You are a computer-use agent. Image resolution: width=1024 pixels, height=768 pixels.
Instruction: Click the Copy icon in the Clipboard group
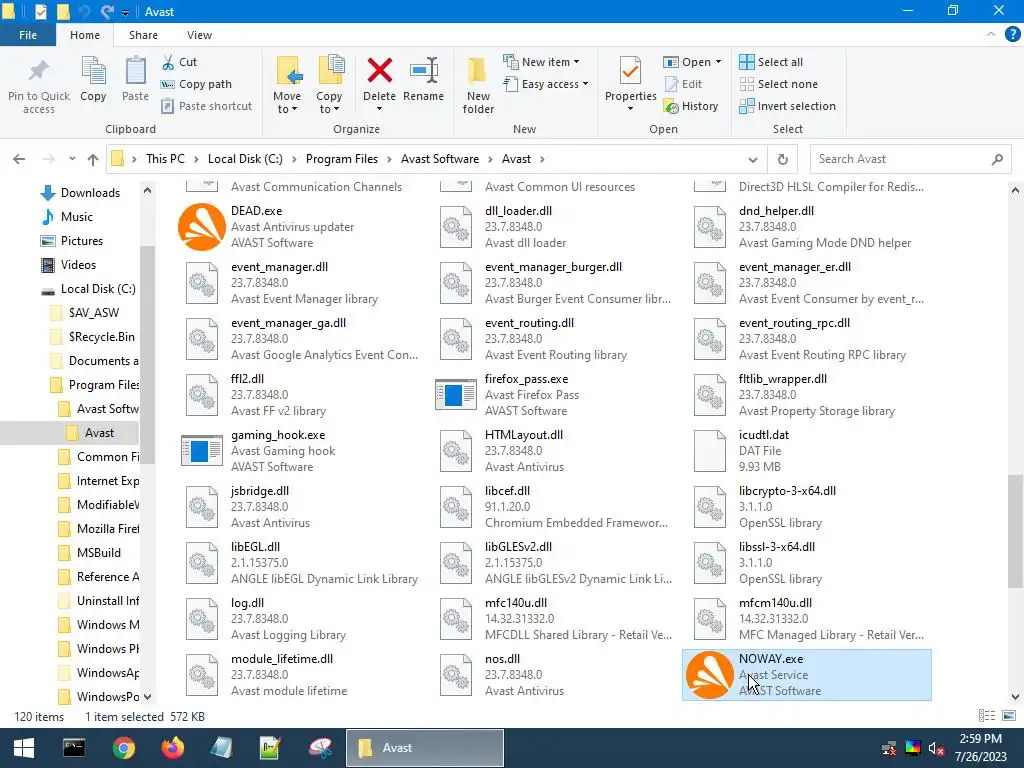93,72
